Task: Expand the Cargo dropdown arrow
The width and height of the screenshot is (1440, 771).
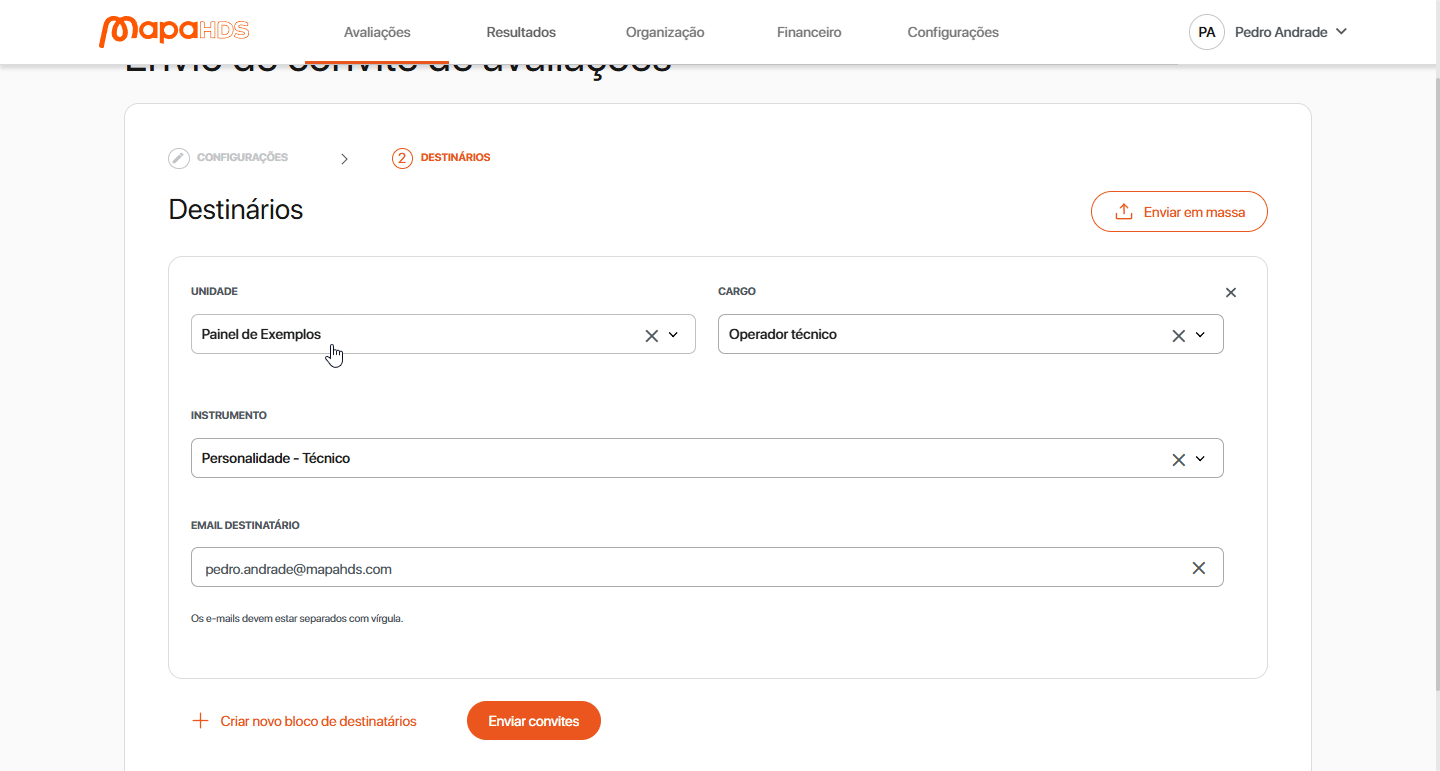Action: 1200,335
